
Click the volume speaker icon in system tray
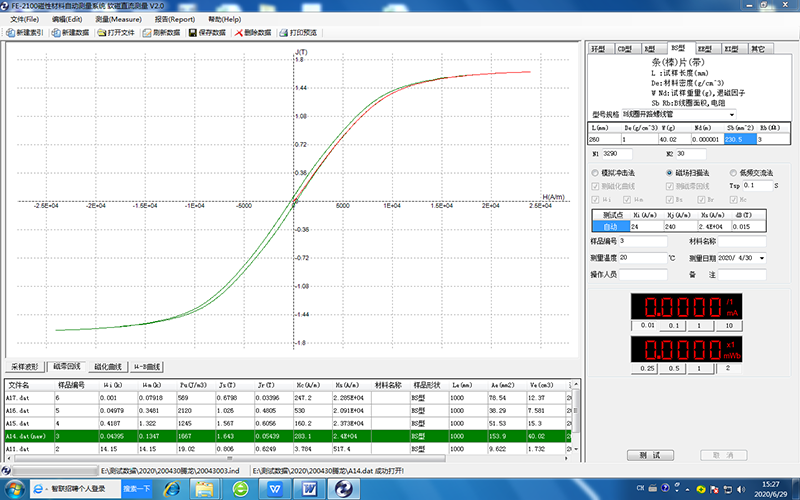741,489
